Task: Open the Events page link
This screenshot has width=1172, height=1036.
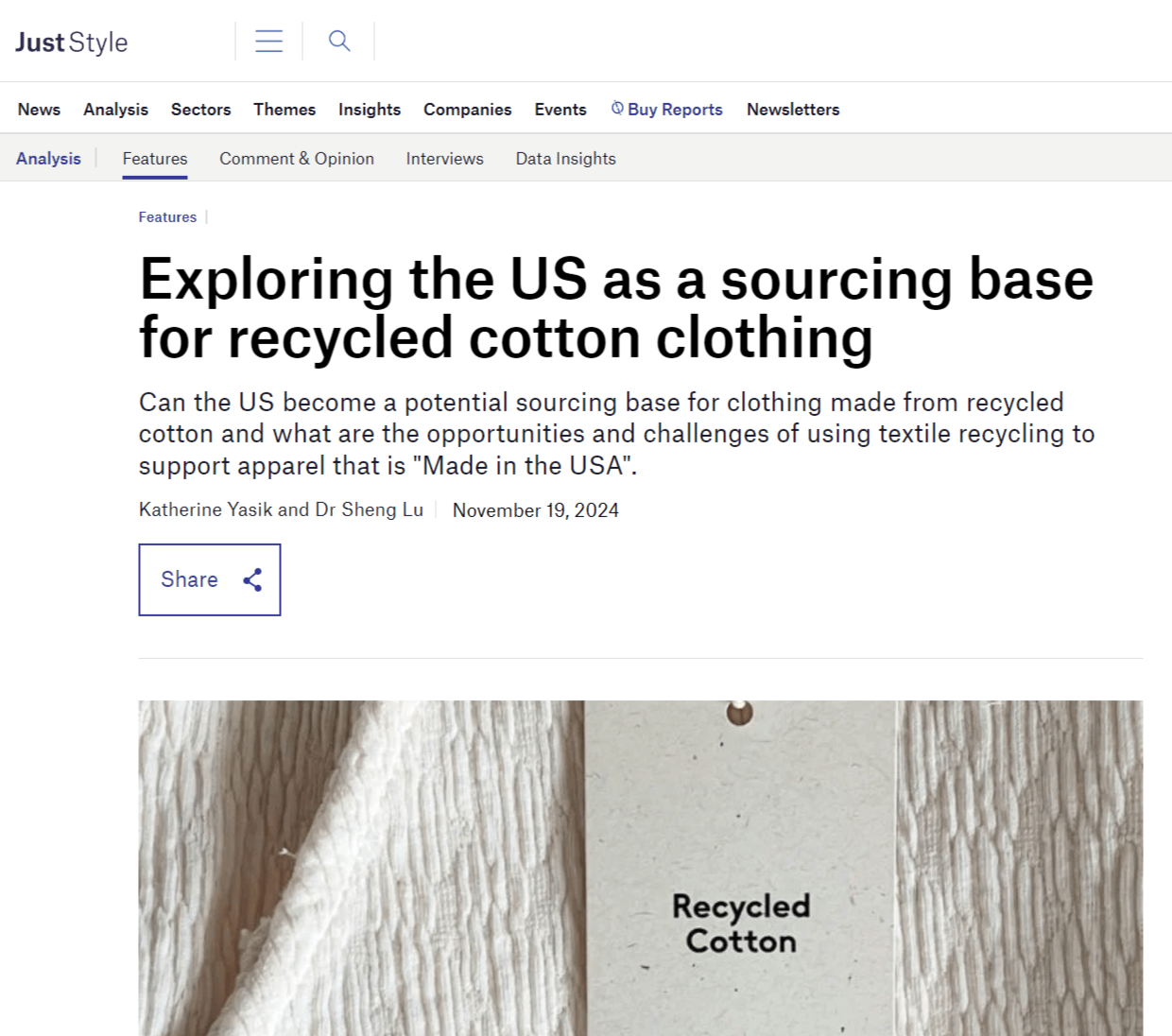Action: [560, 110]
